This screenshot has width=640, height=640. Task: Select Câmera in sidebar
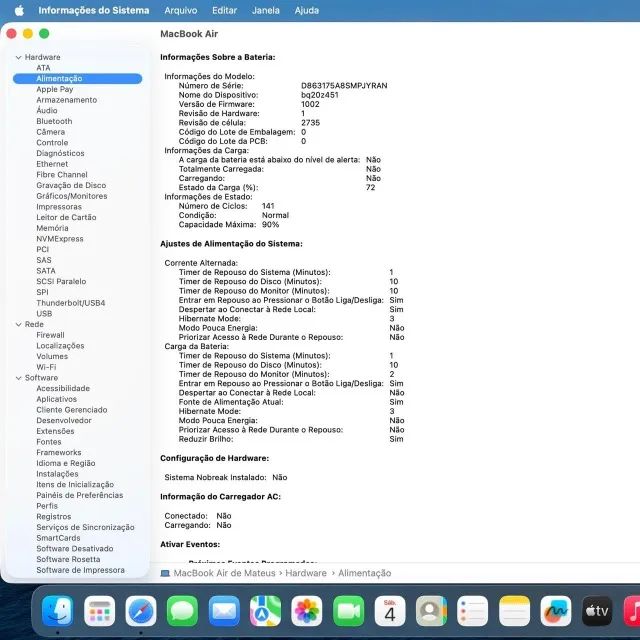point(50,132)
